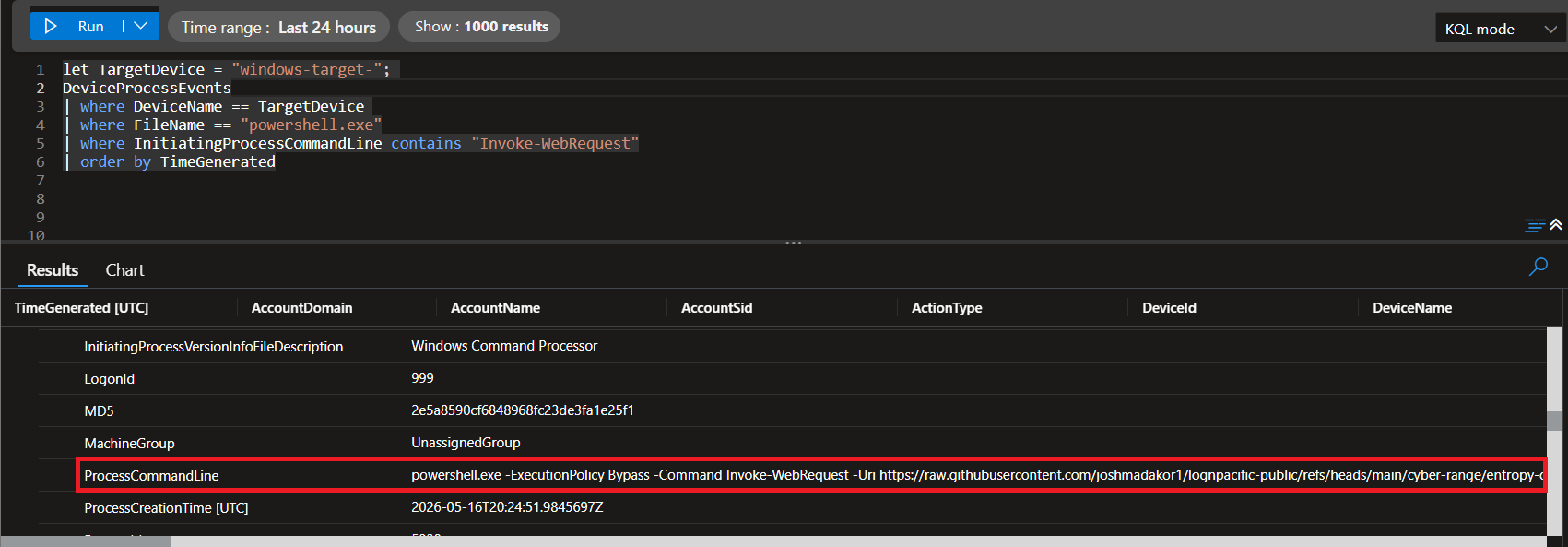Switch to the Chart tab
Screen dimensions: 1568x547
pos(124,270)
